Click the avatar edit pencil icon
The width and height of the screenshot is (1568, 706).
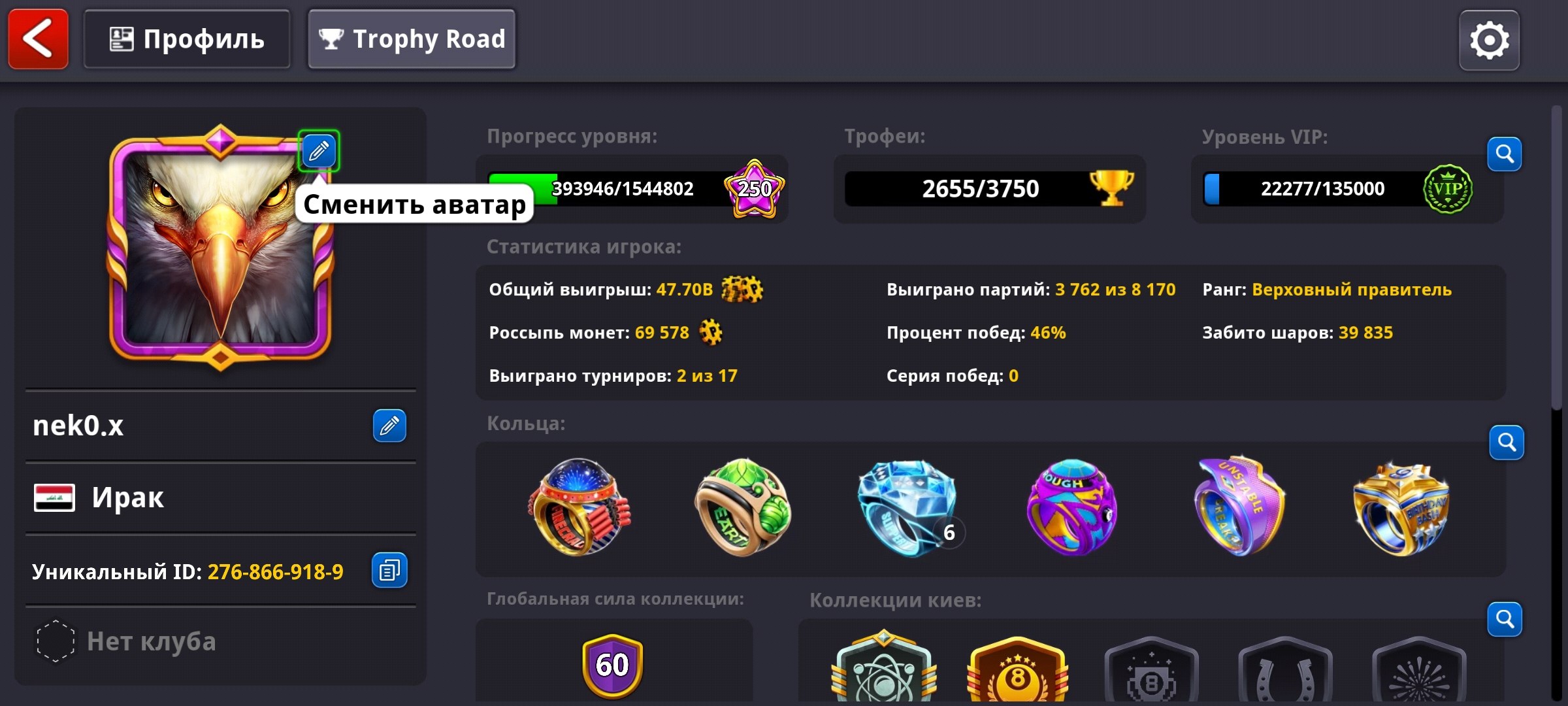point(319,151)
